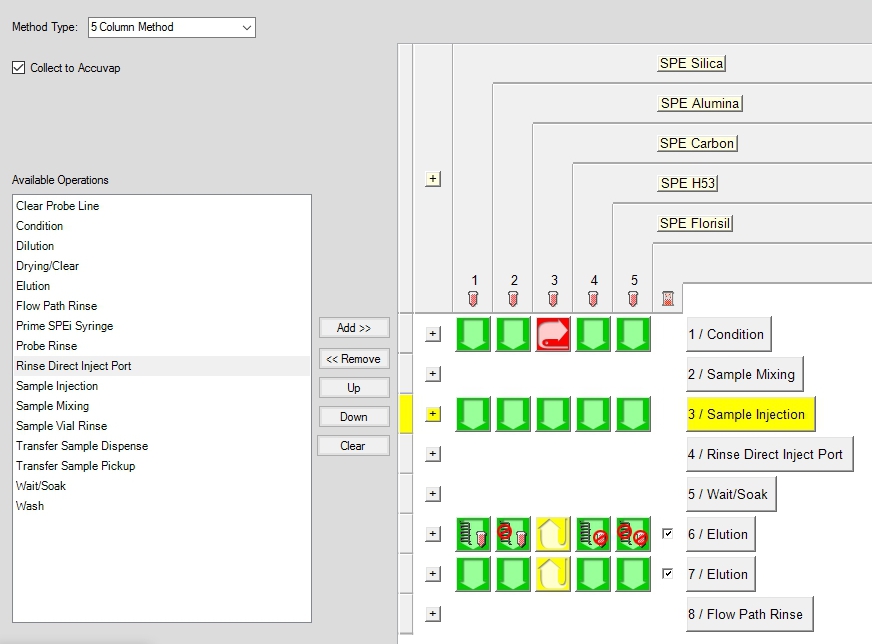Viewport: 872px width, 644px height.
Task: Expand the plus button for Sample Injection row
Action: pyautogui.click(x=433, y=414)
